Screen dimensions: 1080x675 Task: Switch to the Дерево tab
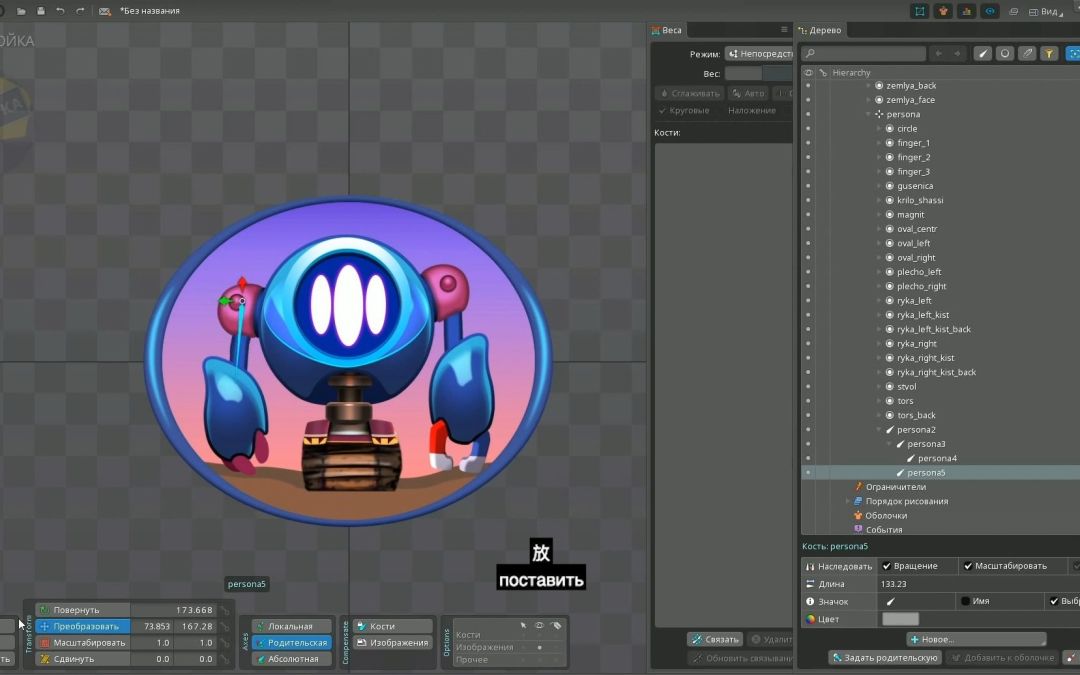(820, 30)
